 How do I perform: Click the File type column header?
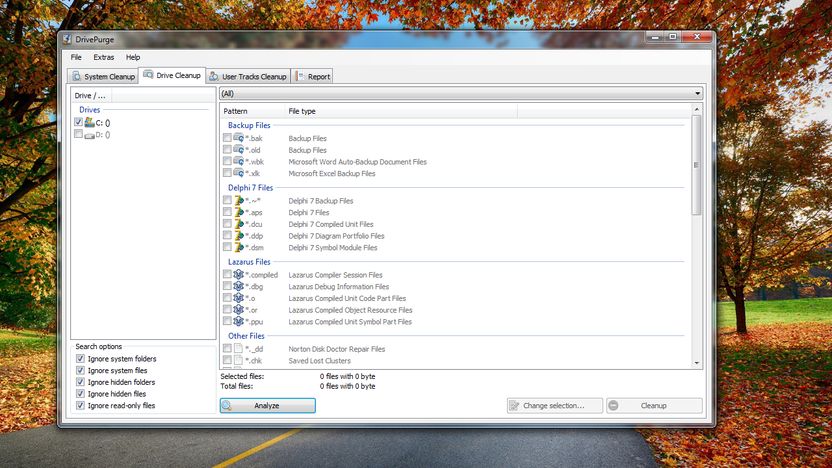[x=401, y=111]
